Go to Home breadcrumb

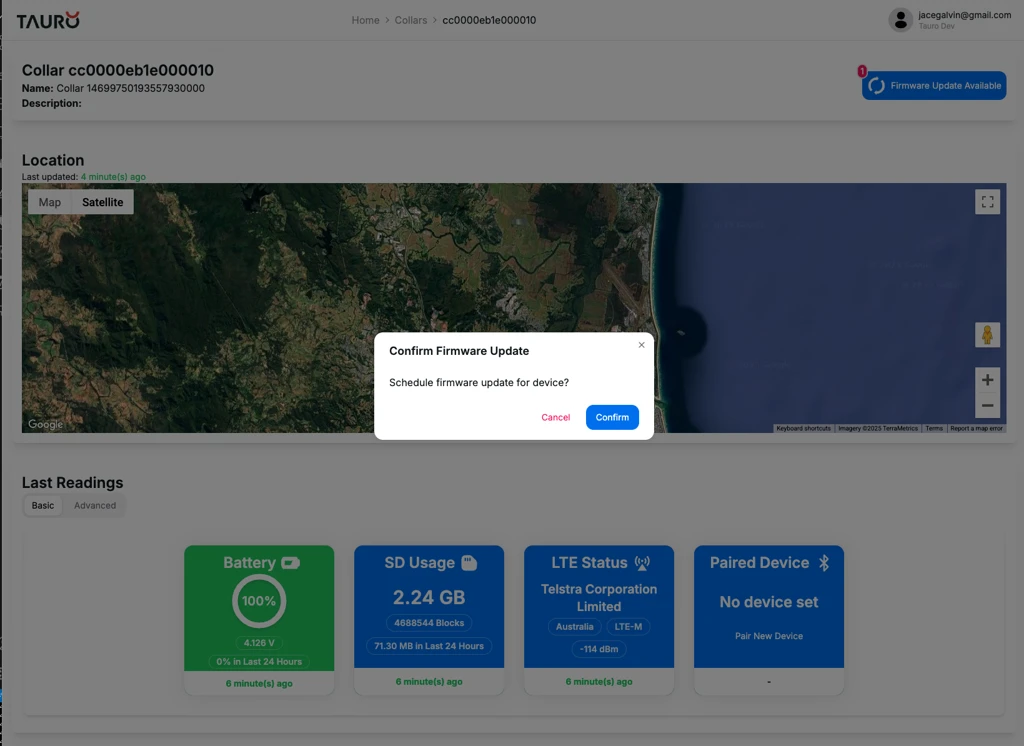point(365,20)
